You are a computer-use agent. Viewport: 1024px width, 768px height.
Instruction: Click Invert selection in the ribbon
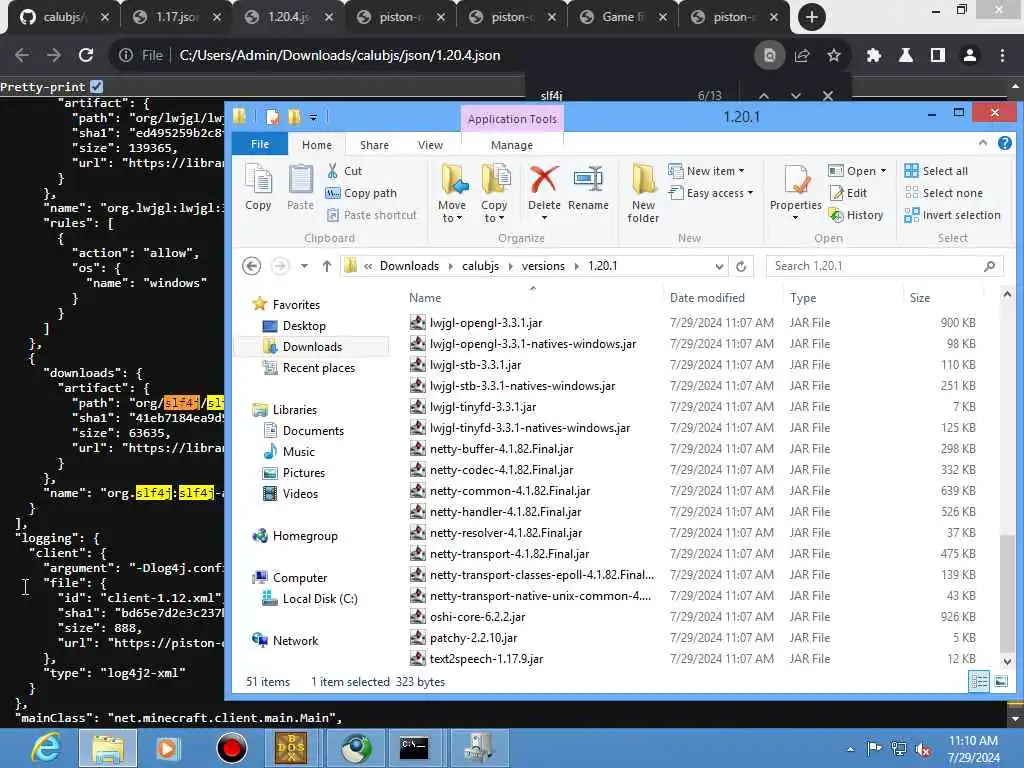(x=952, y=215)
